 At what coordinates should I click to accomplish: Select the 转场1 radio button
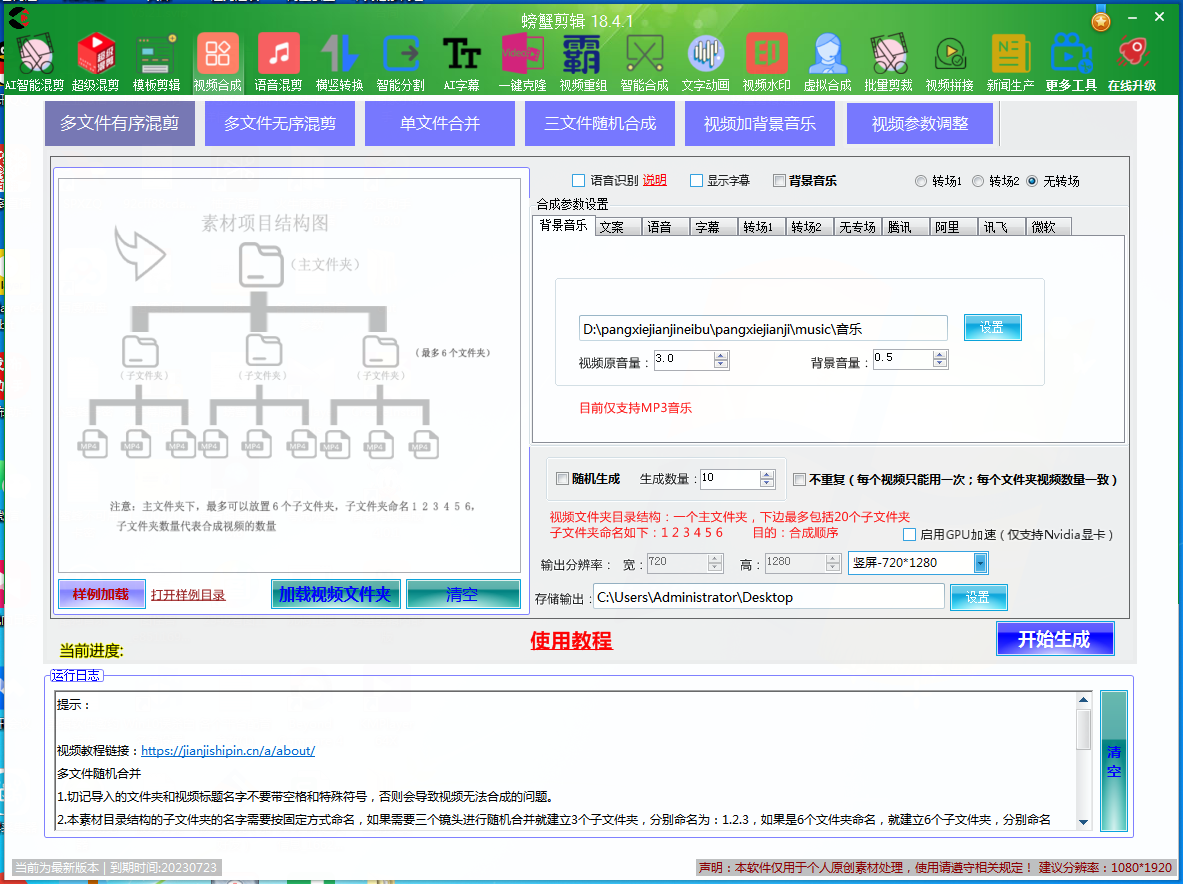tap(920, 181)
